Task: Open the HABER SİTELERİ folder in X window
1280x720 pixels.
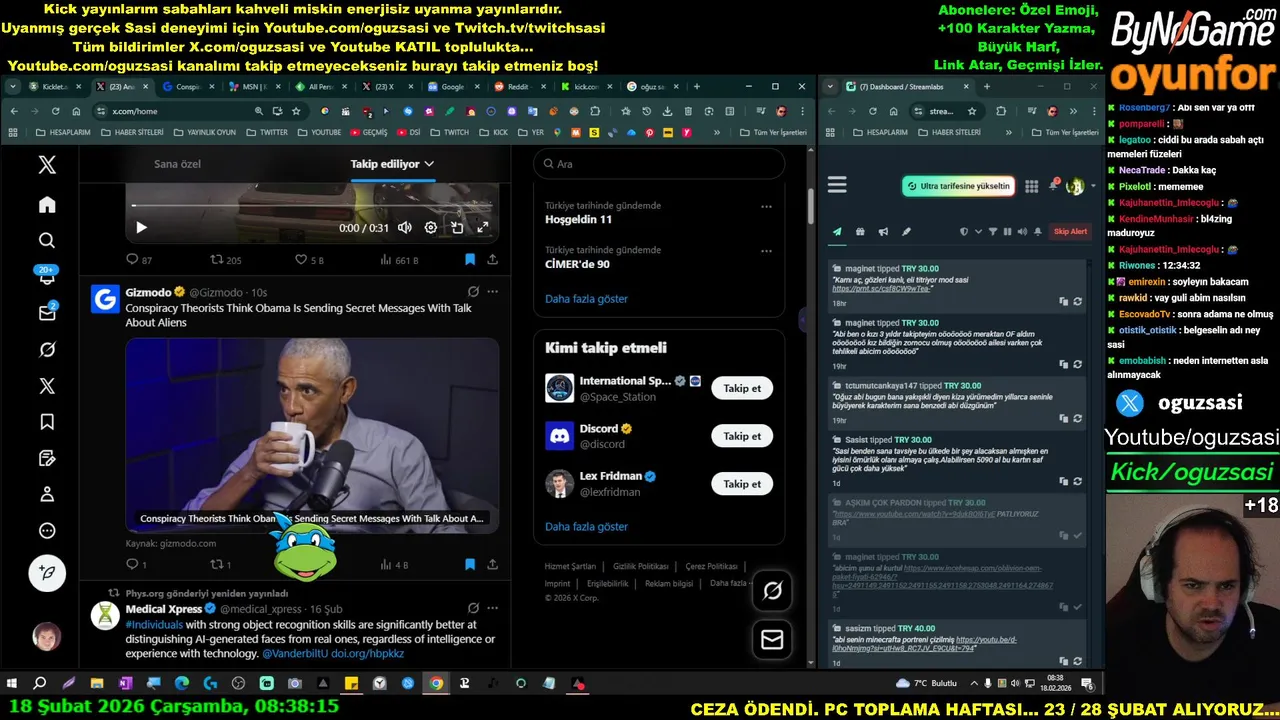Action: tap(132, 132)
